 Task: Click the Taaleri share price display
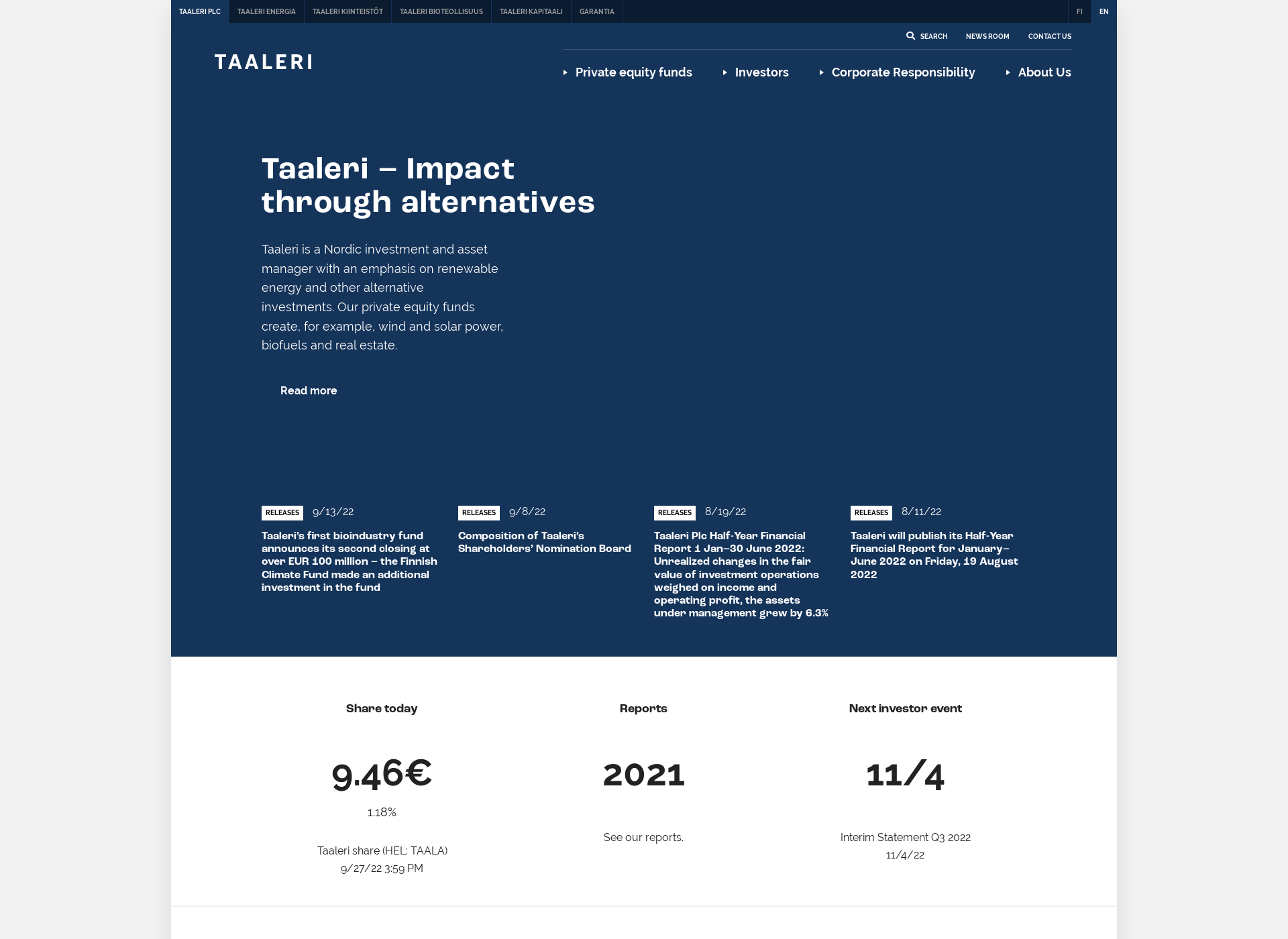(x=381, y=773)
